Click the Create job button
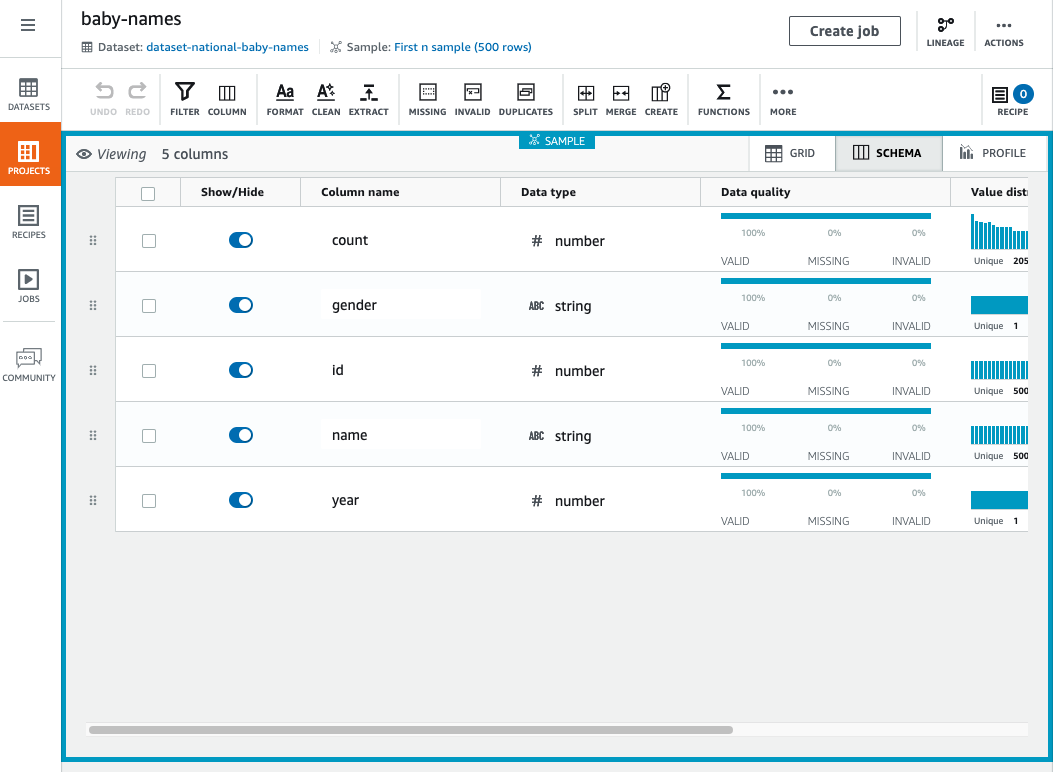The width and height of the screenshot is (1061, 772). [844, 30]
